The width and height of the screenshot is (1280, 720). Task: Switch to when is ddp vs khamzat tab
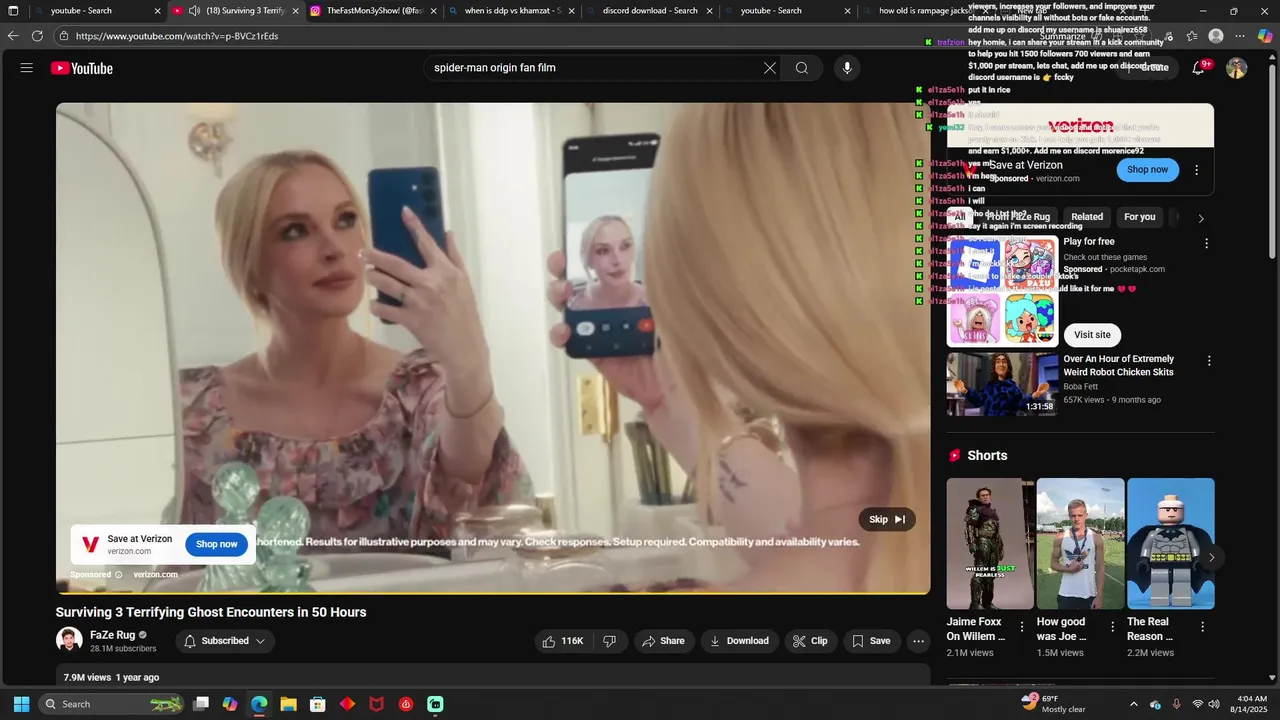click(510, 11)
